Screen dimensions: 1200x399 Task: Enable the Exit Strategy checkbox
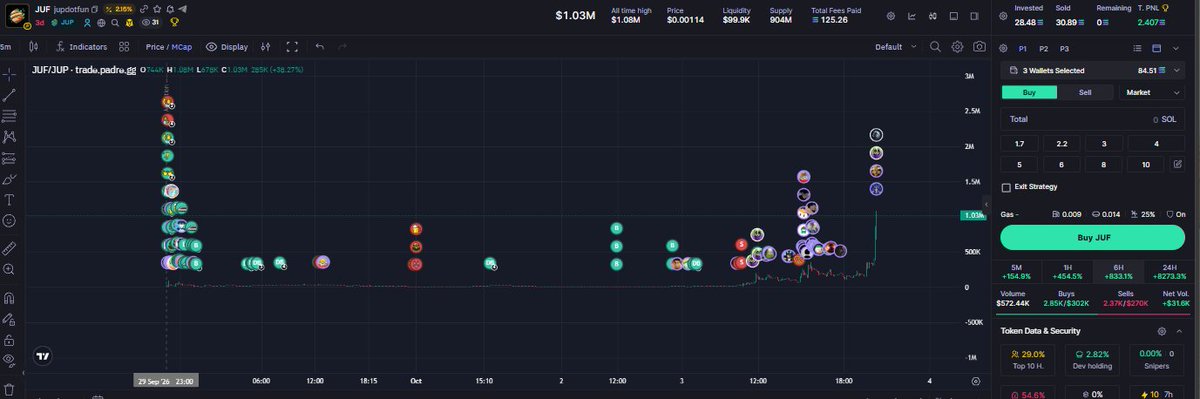(x=1006, y=187)
